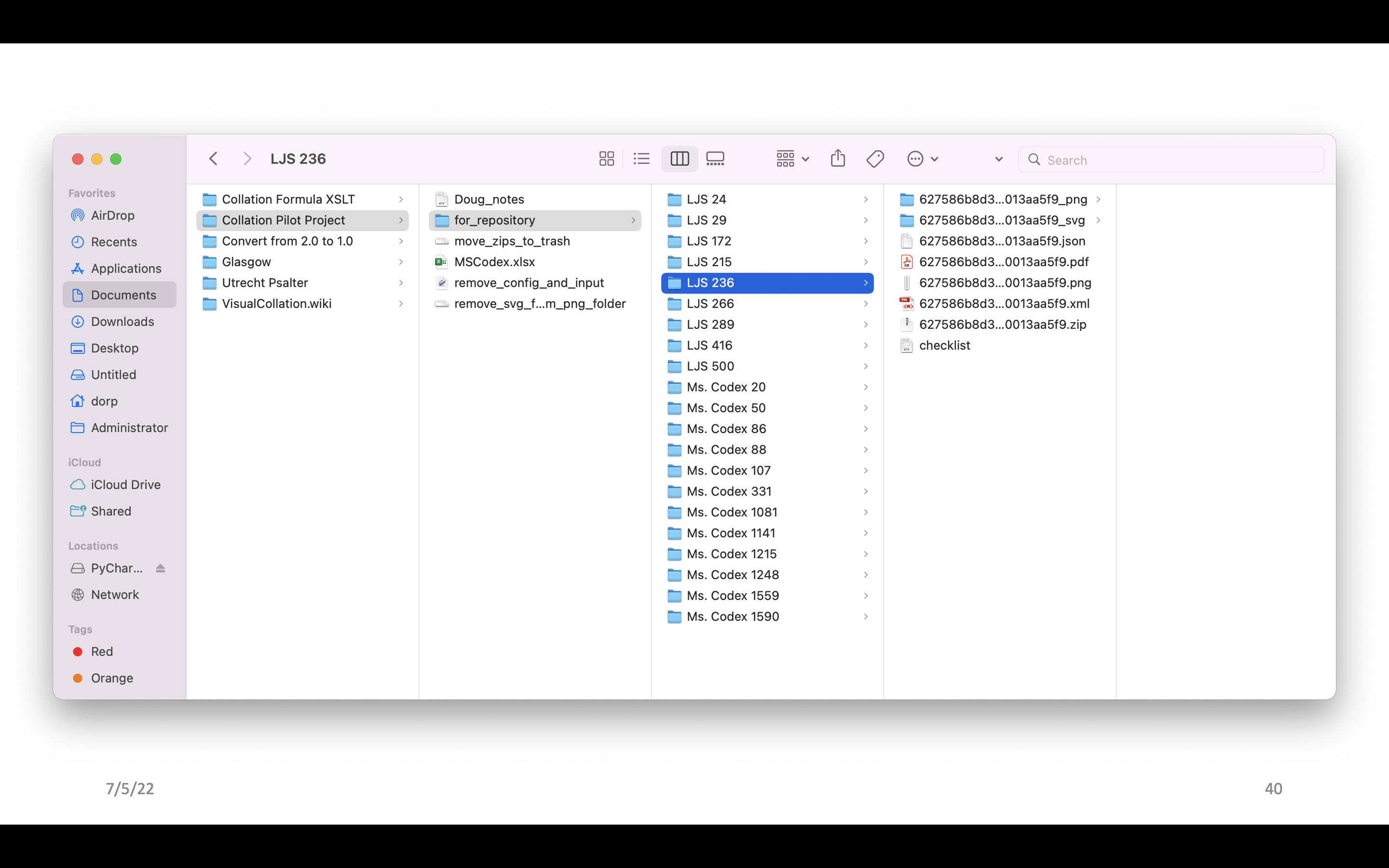Open the 627586b8d3...013aa5f9_png folder
This screenshot has height=868, width=1389.
(1000, 199)
